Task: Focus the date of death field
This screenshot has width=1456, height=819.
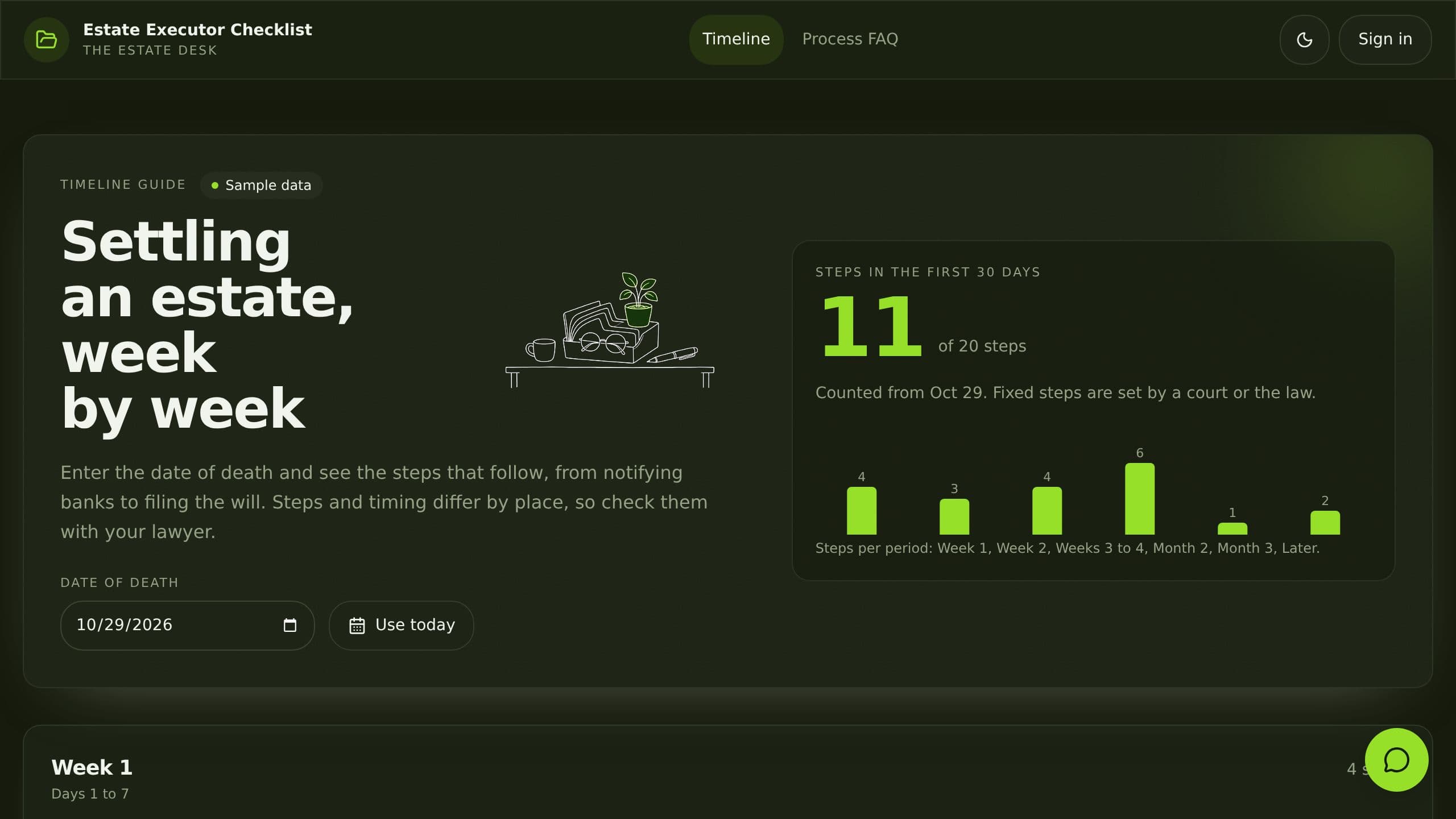Action: point(187,625)
